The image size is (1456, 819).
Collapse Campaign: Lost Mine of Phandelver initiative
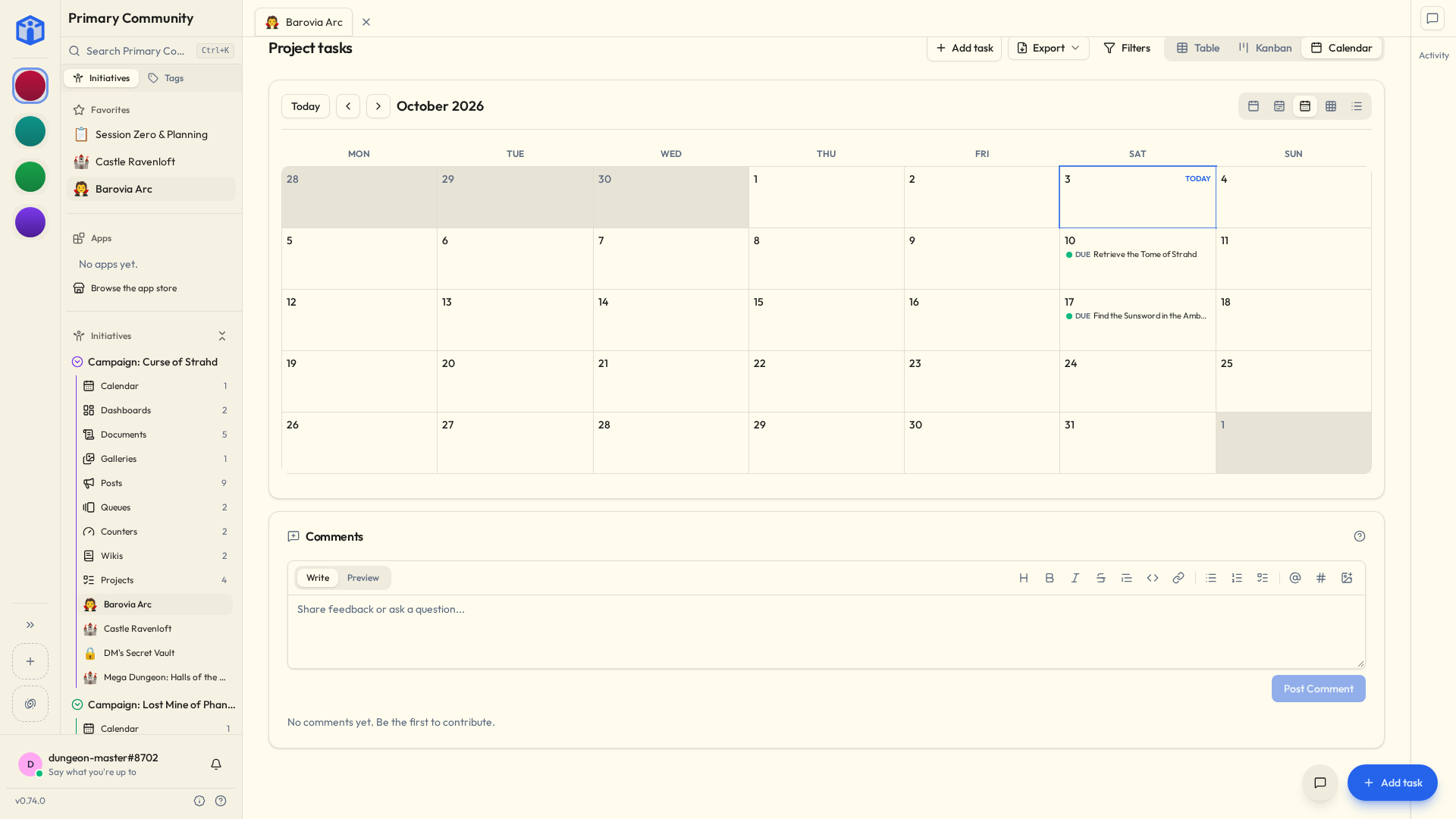(77, 704)
